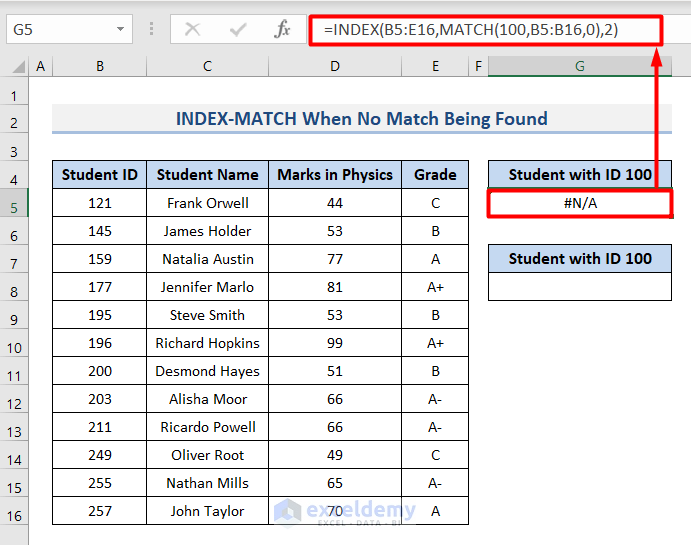Click the Name Box showing G5

[x=60, y=30]
